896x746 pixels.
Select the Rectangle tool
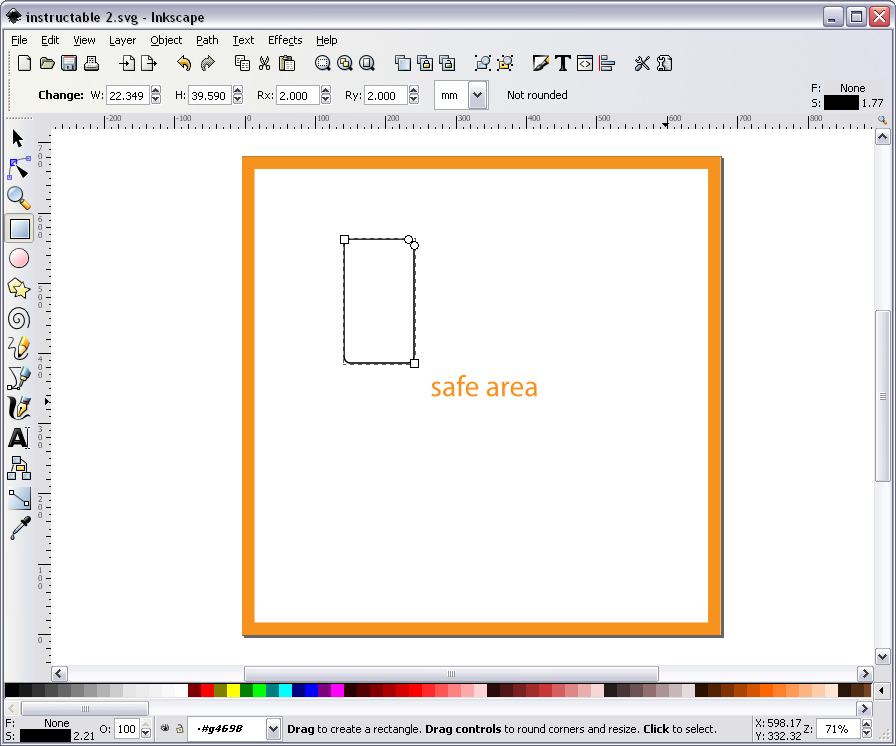click(17, 228)
